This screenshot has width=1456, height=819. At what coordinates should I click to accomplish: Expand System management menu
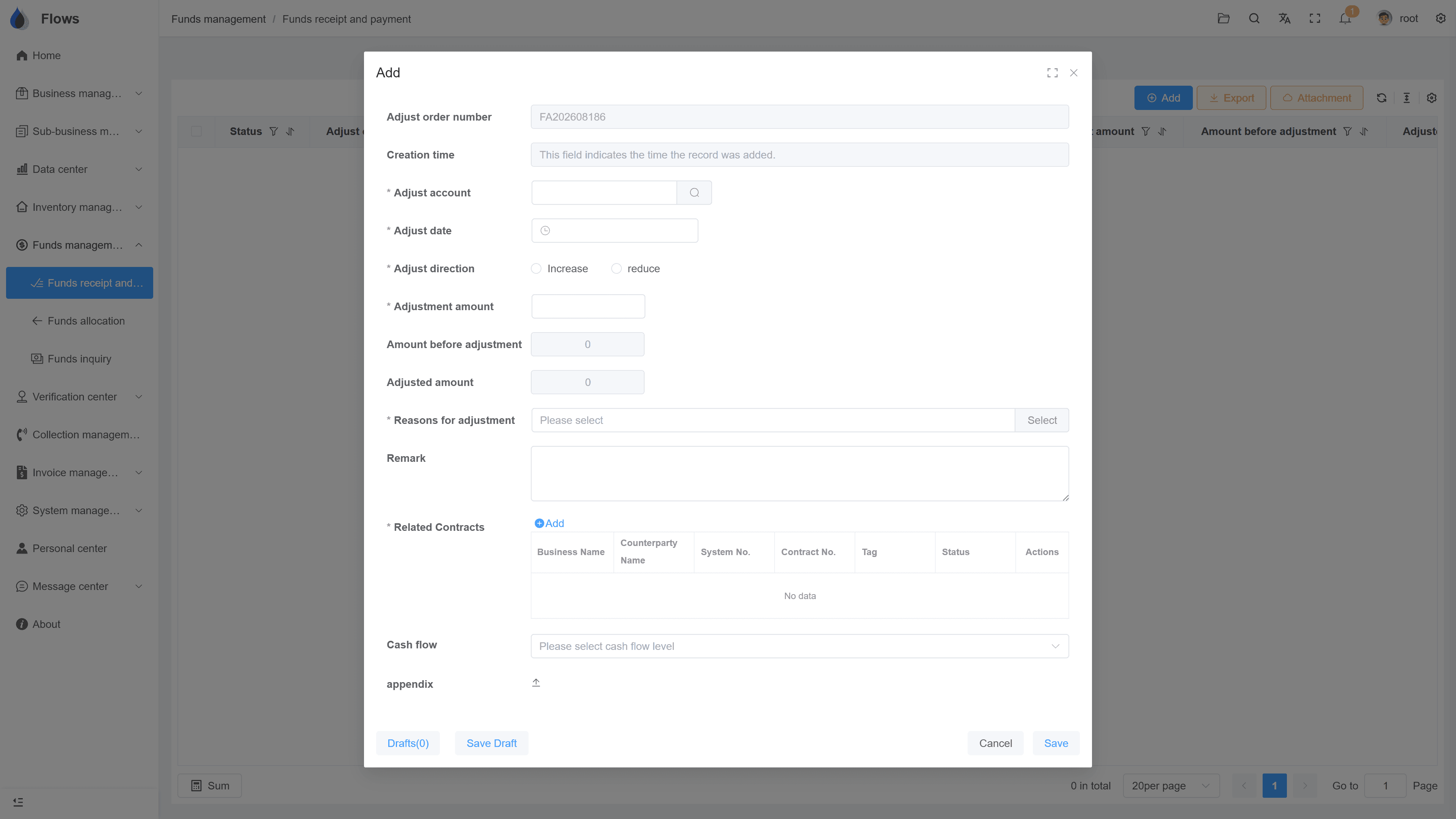79,510
